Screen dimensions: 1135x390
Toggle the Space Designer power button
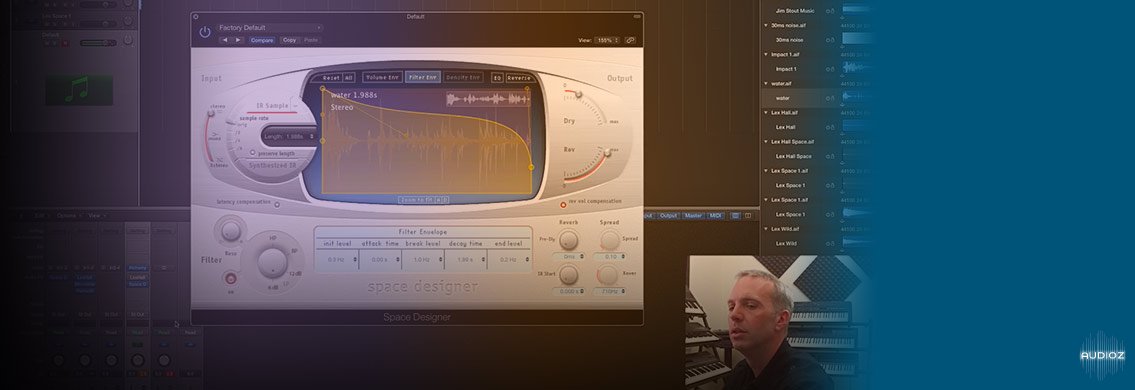[x=205, y=32]
